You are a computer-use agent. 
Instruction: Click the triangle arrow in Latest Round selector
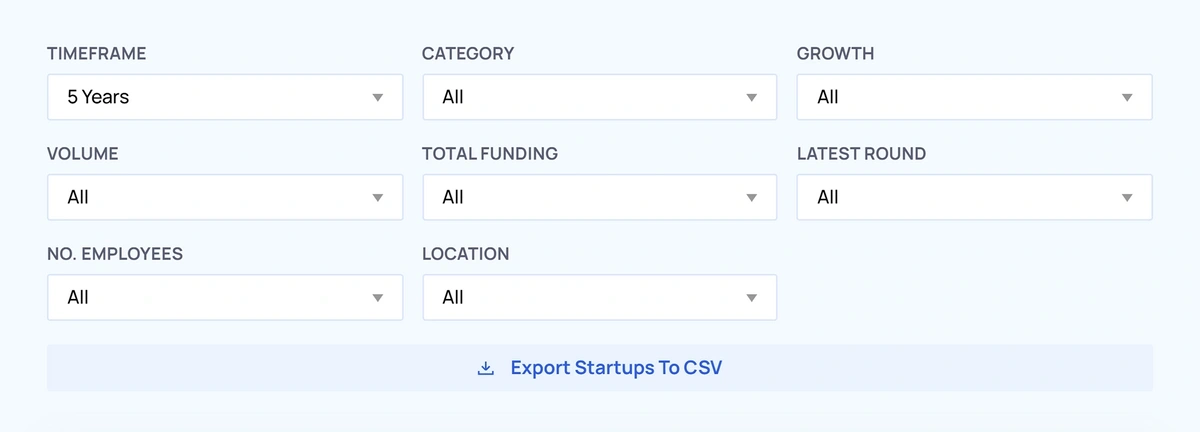coord(1127,198)
